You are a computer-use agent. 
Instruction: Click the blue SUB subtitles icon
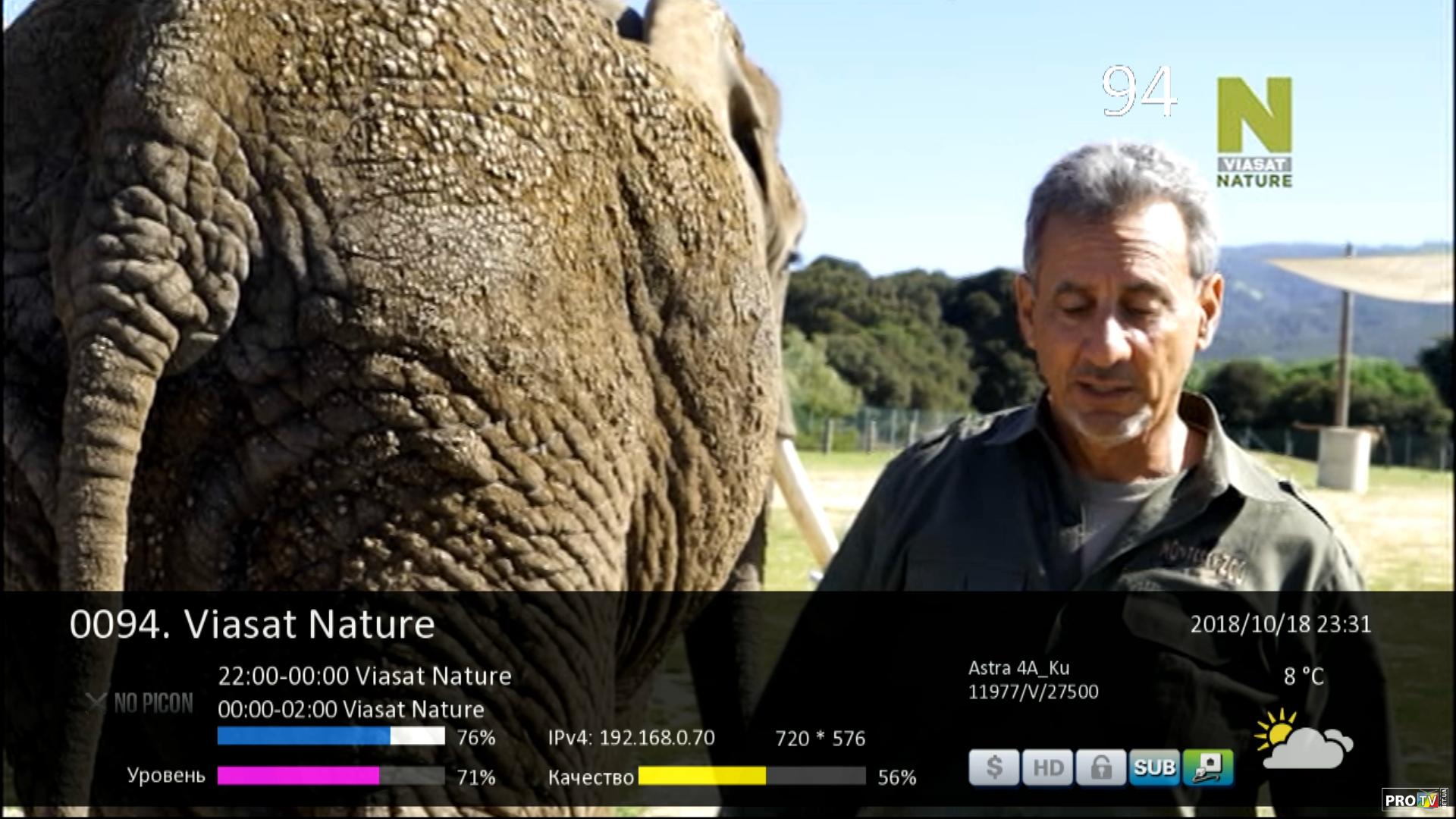click(1153, 767)
